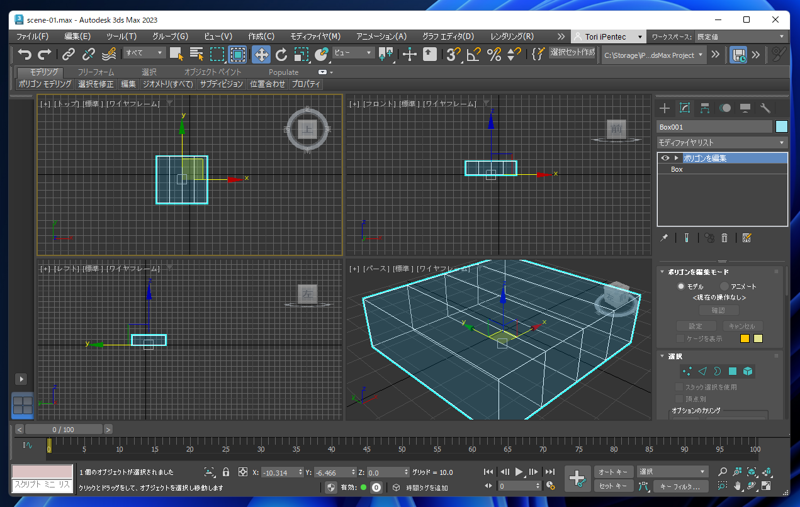Click the プロパティ ribbon panel button

point(306,84)
